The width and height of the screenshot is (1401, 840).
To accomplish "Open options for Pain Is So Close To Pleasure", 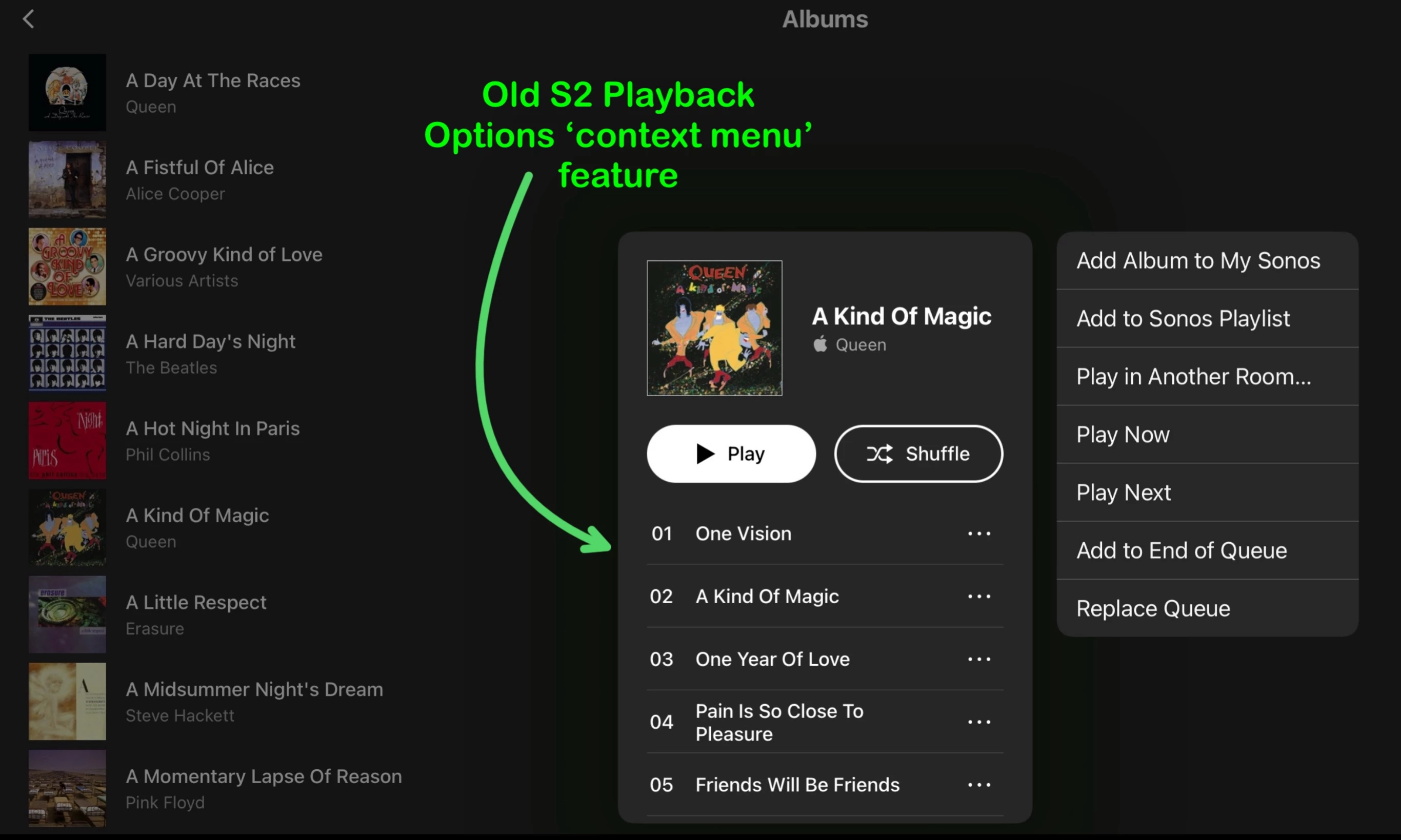I will tap(978, 722).
